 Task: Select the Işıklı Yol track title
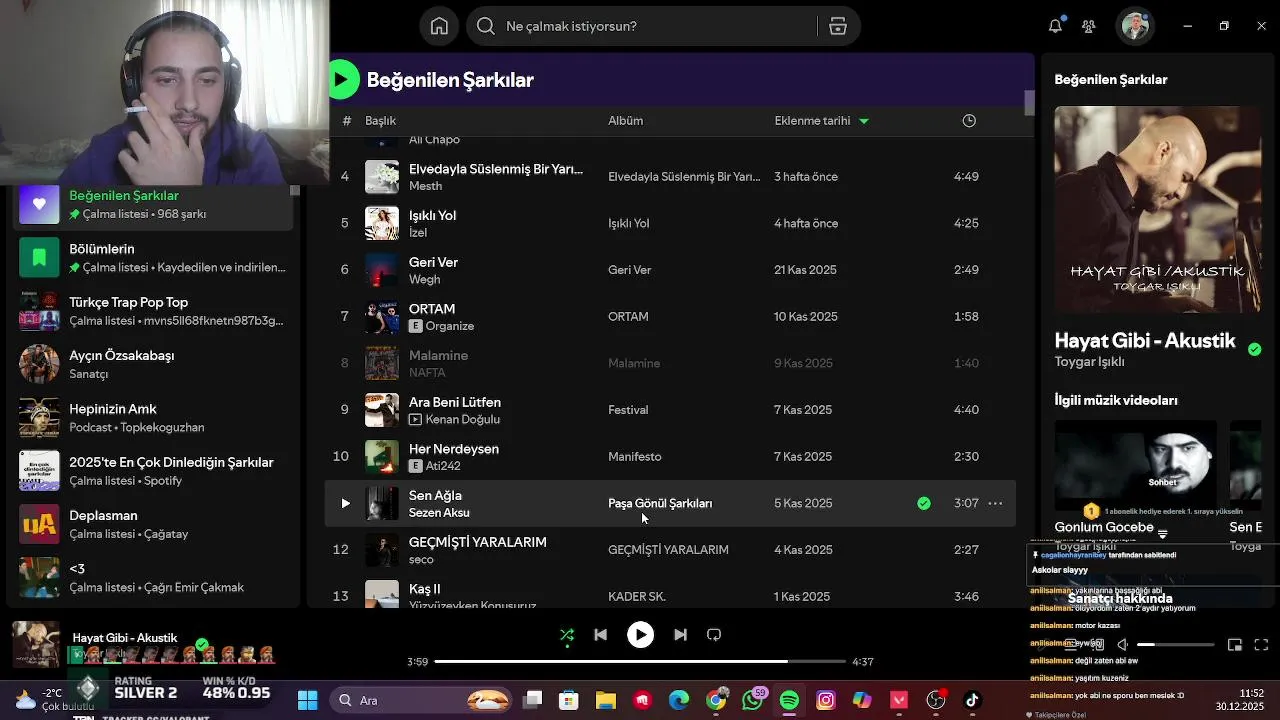point(432,215)
